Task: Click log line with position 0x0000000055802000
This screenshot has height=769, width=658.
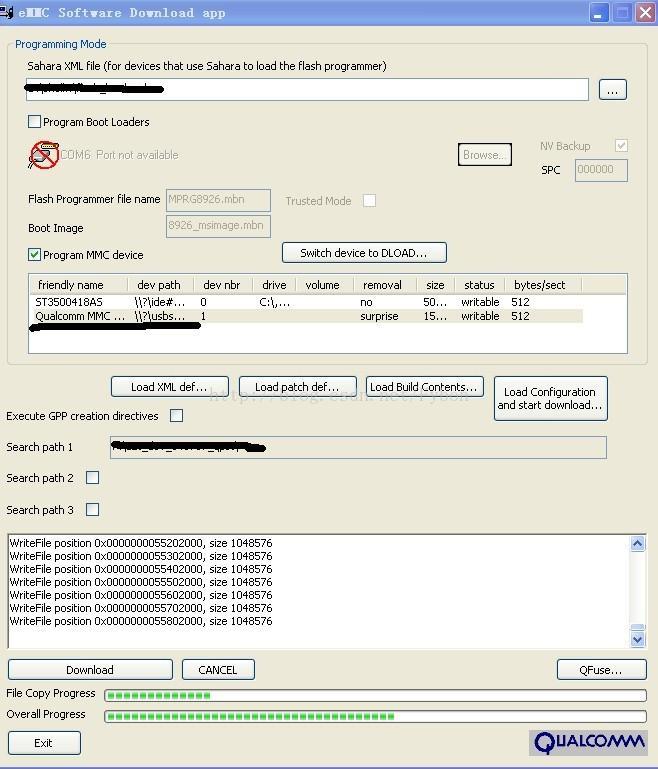Action: [x=141, y=621]
